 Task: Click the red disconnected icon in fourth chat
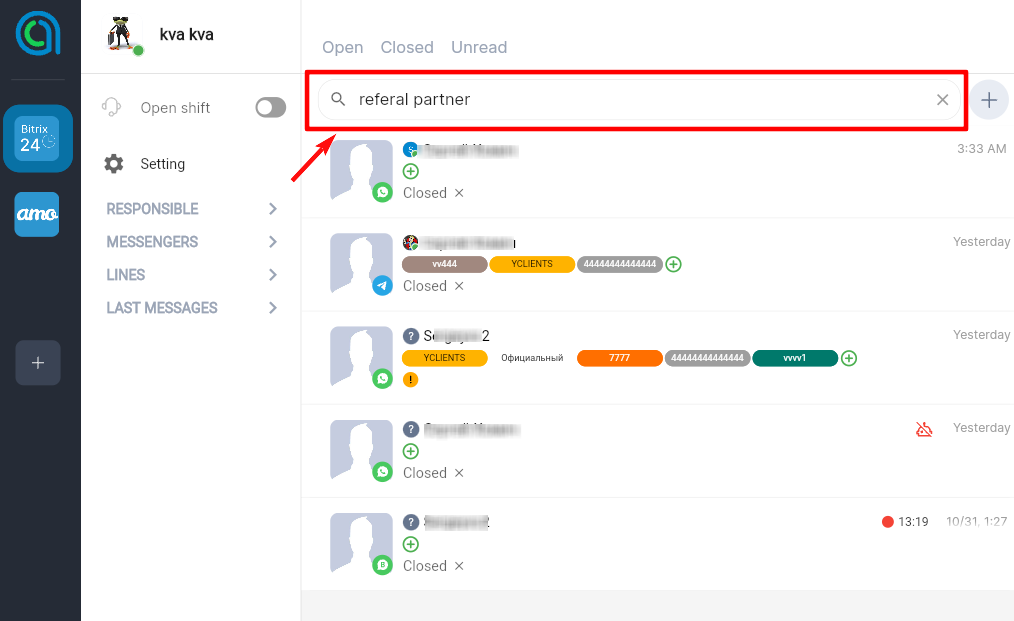(924, 429)
